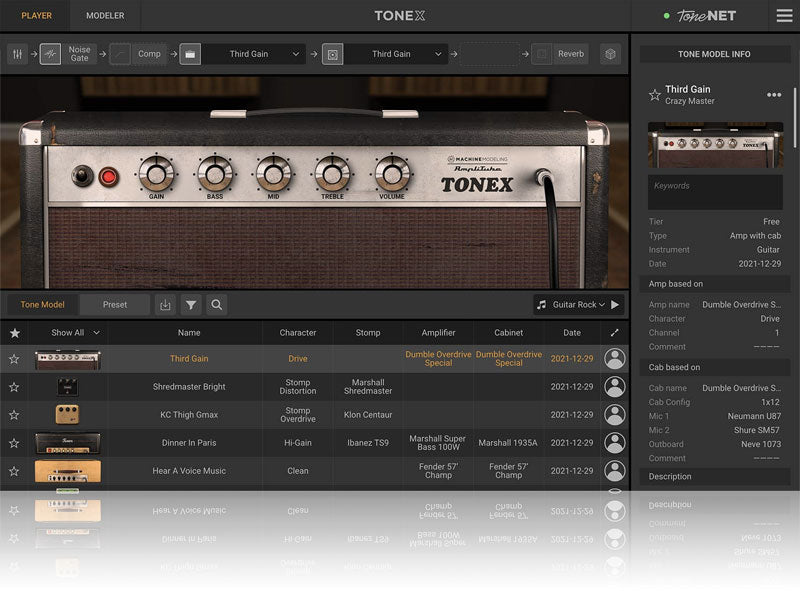Open user profile icon in Dinner In Paris row
This screenshot has height=591, width=800.
click(x=615, y=443)
